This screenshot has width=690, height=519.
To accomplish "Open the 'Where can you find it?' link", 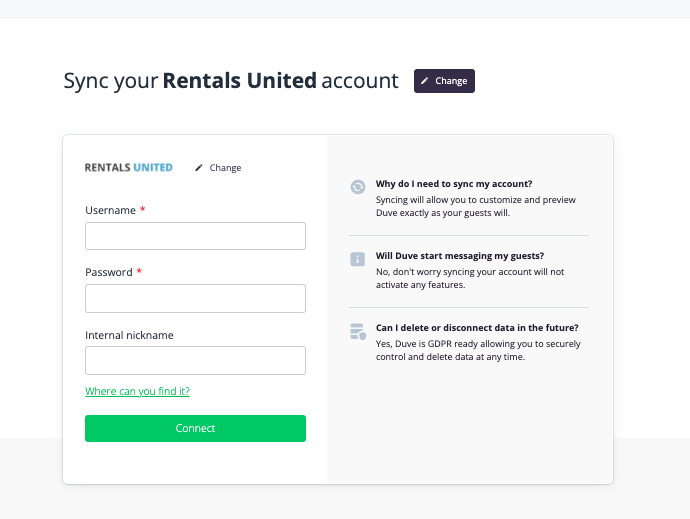I will pos(137,391).
